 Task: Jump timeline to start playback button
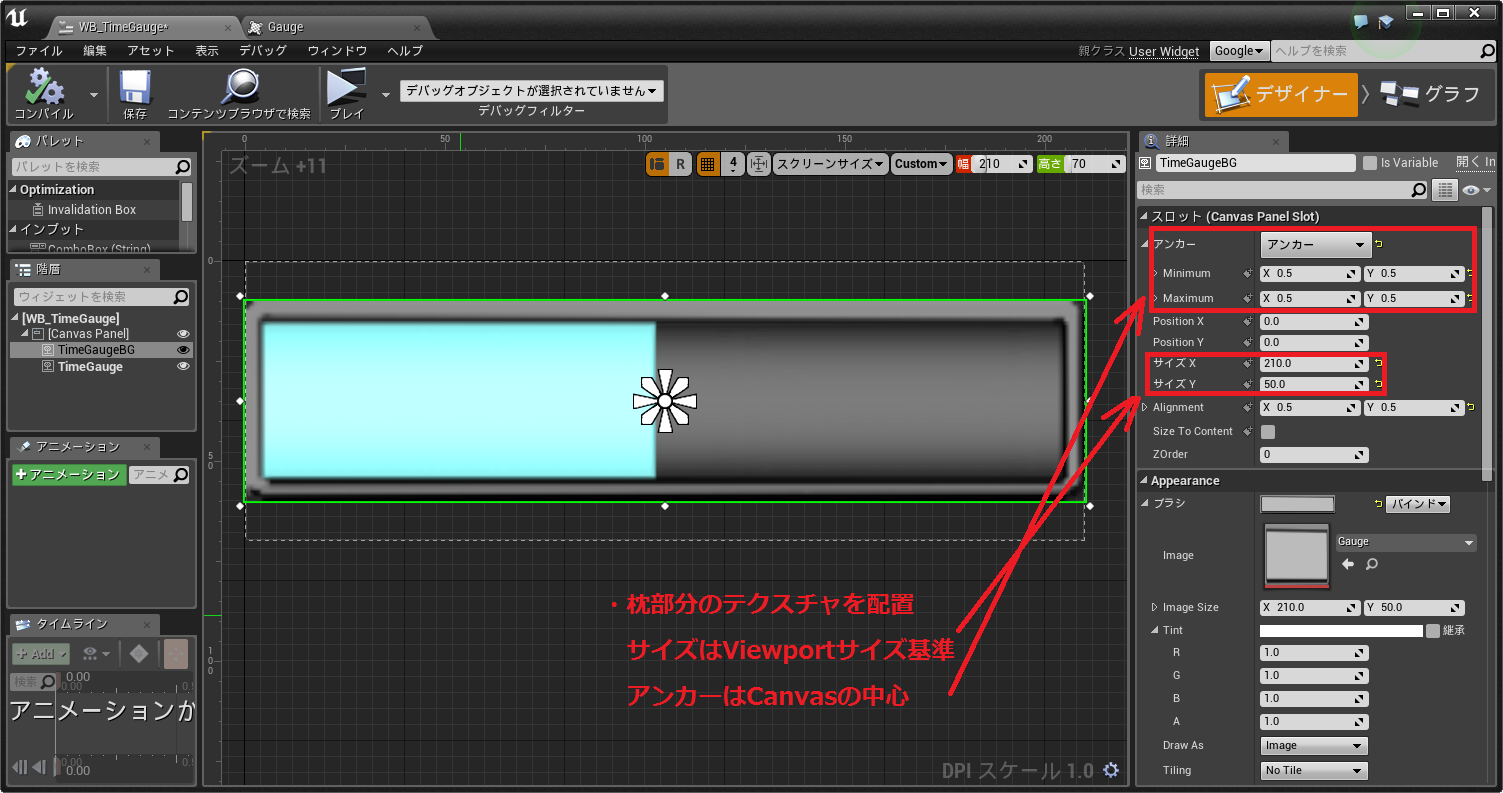pyautogui.click(x=19, y=767)
